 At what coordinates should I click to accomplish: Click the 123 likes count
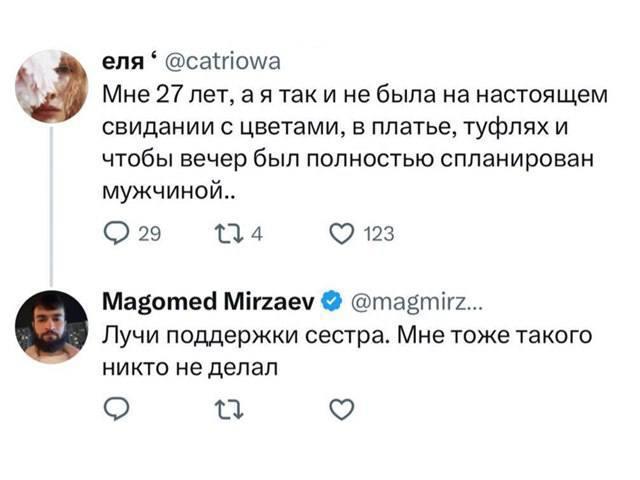pyautogui.click(x=379, y=235)
